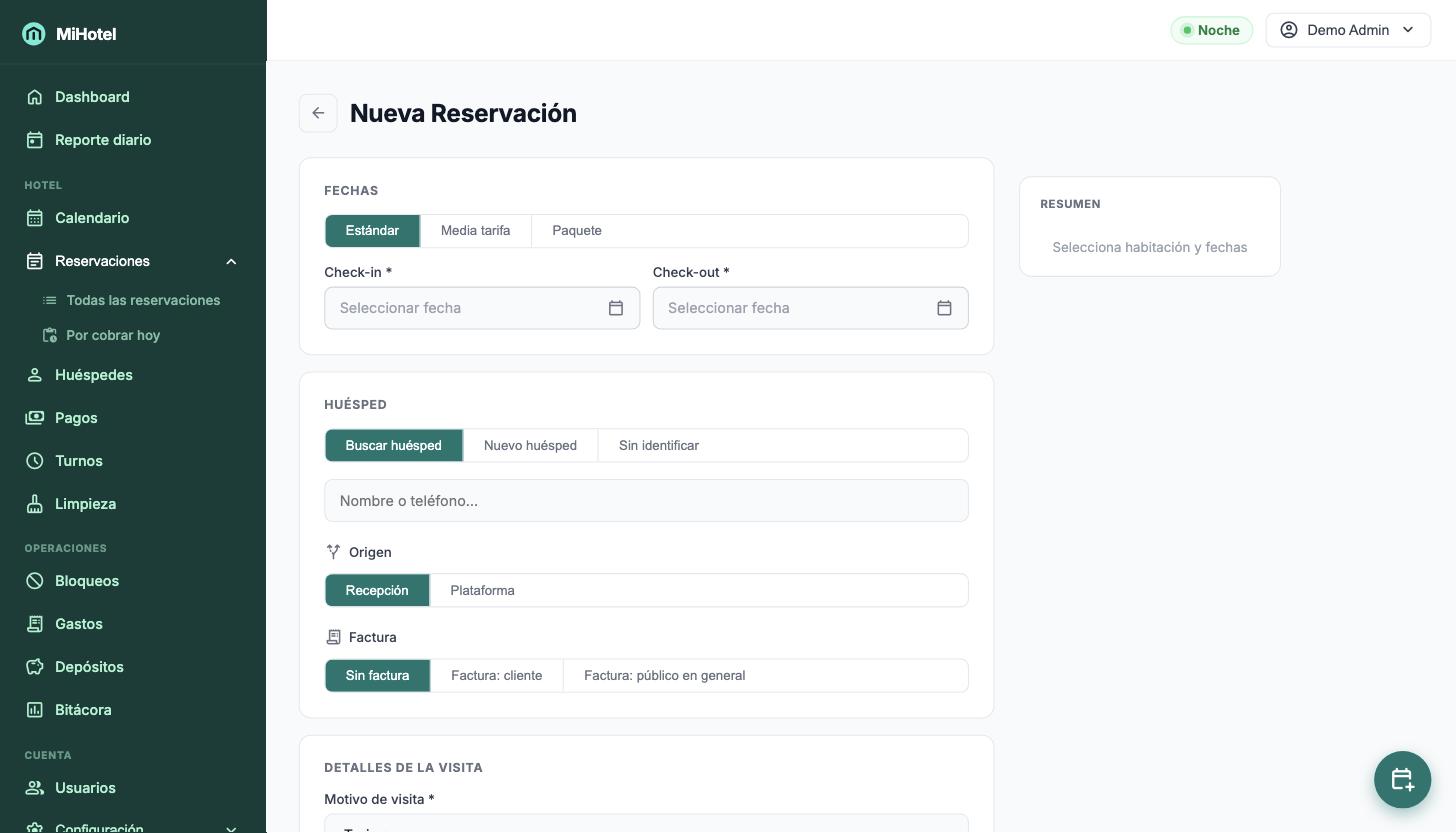Click the MiHotel logo icon

coord(33,34)
